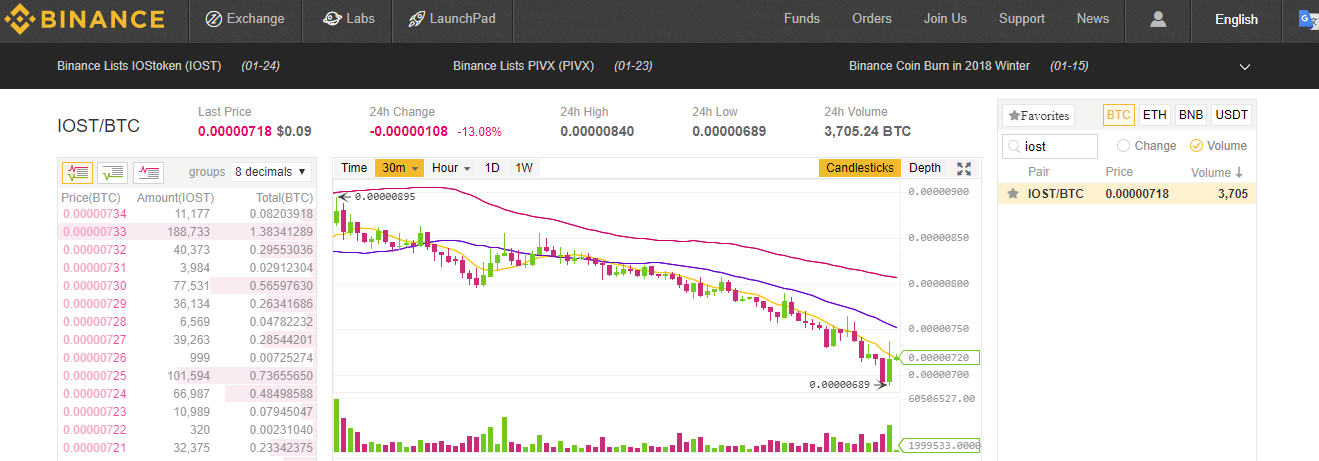Click sell order at price 0.00000730

coord(188,286)
